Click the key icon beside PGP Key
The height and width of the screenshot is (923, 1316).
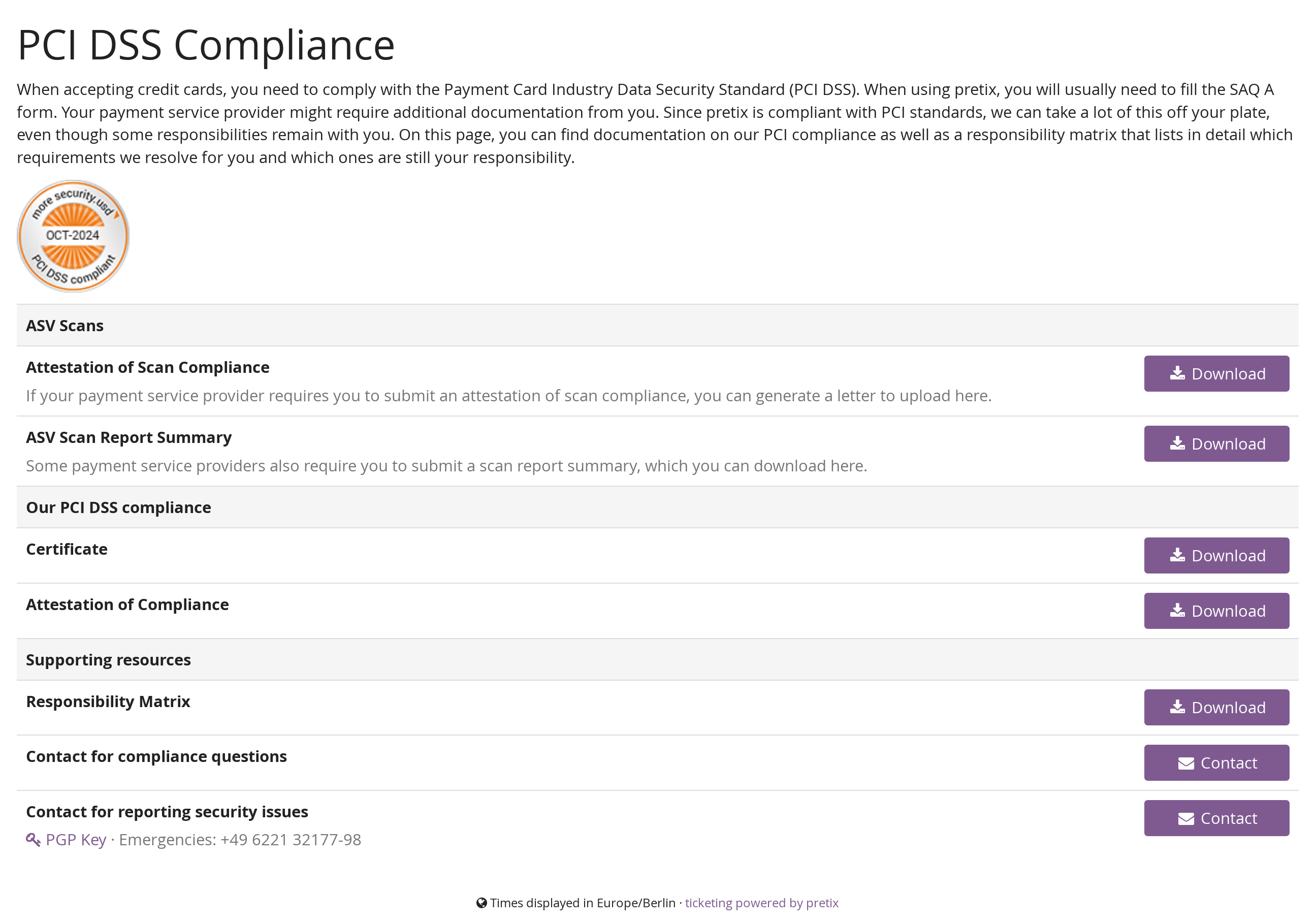pos(33,840)
